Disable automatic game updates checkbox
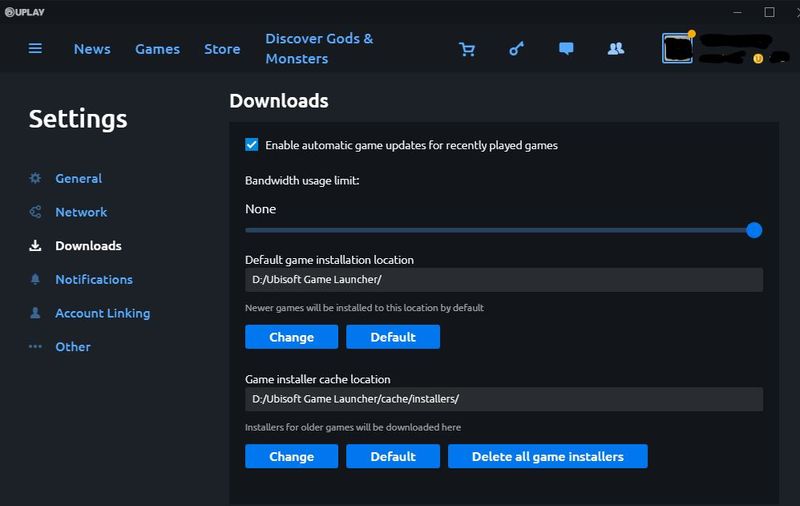The height and width of the screenshot is (506, 800). [252, 145]
